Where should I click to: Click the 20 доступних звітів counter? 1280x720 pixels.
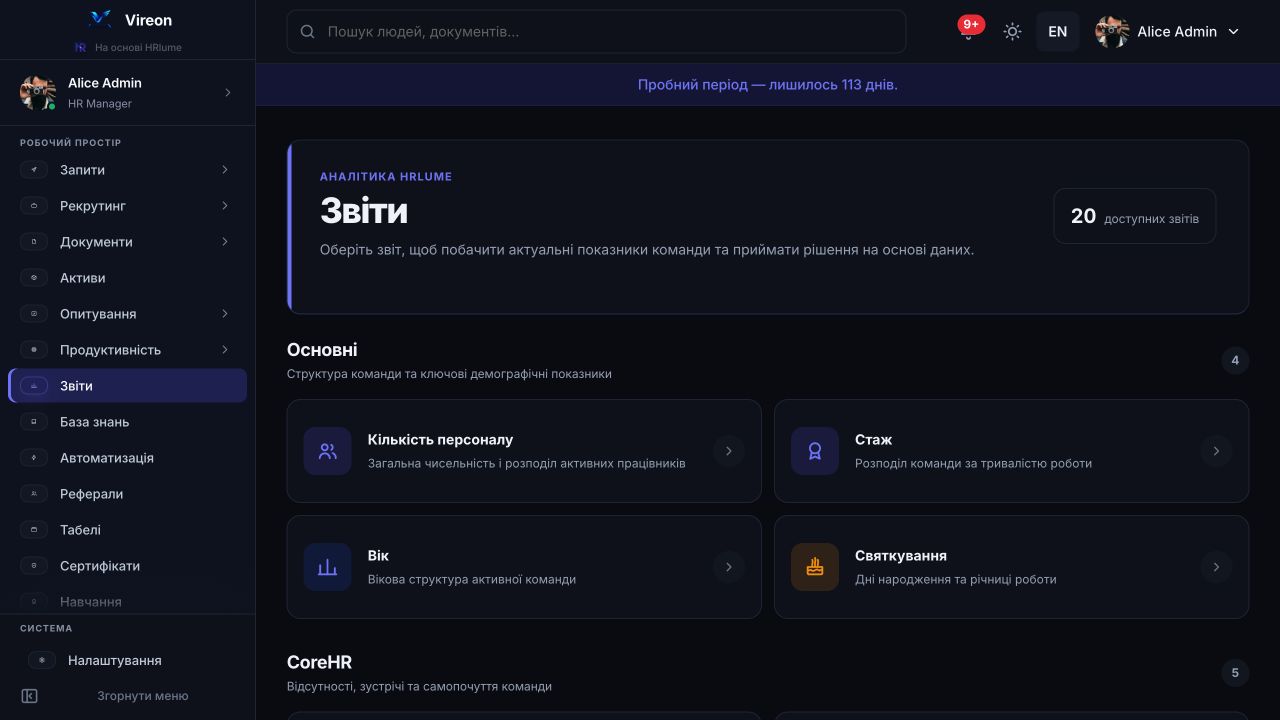(1135, 216)
